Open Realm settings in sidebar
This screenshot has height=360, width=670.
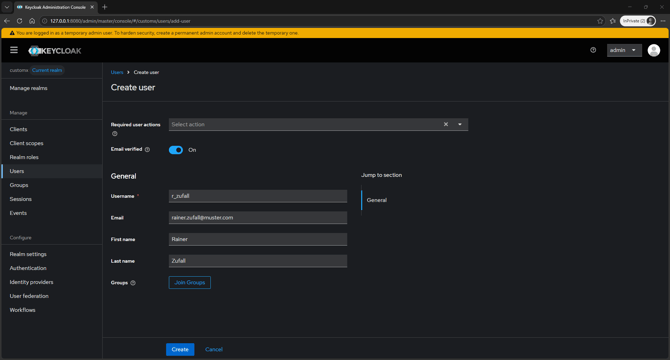point(28,254)
